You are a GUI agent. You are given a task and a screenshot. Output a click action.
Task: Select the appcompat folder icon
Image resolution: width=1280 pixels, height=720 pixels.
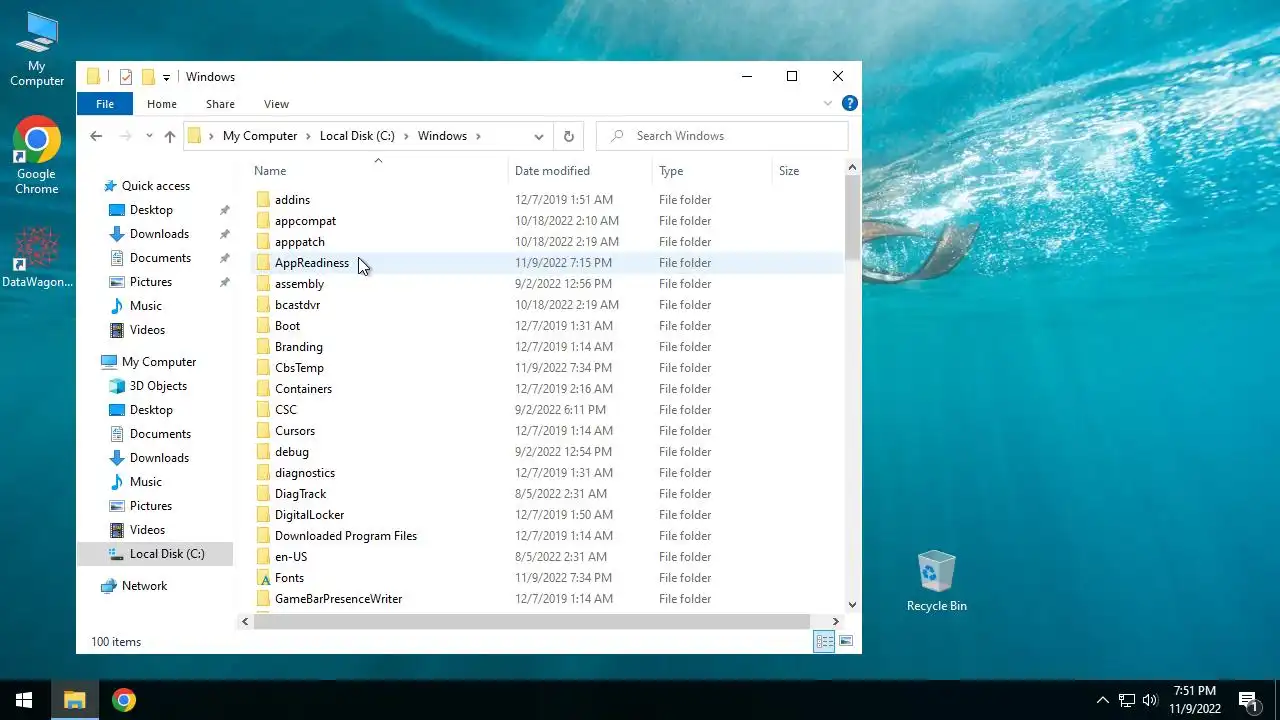tap(263, 221)
